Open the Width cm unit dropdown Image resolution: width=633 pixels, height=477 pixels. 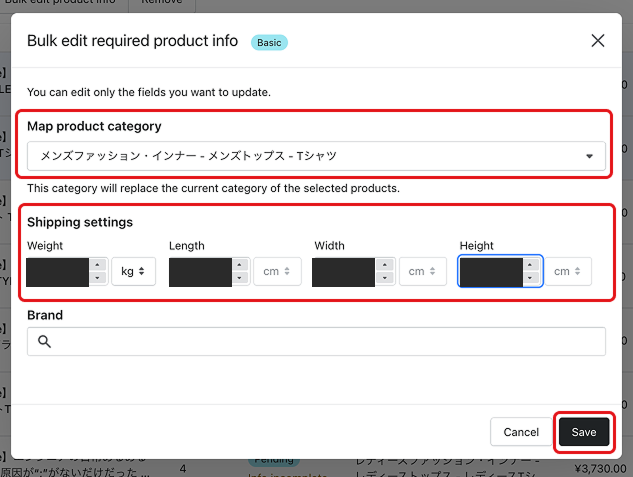pos(422,272)
